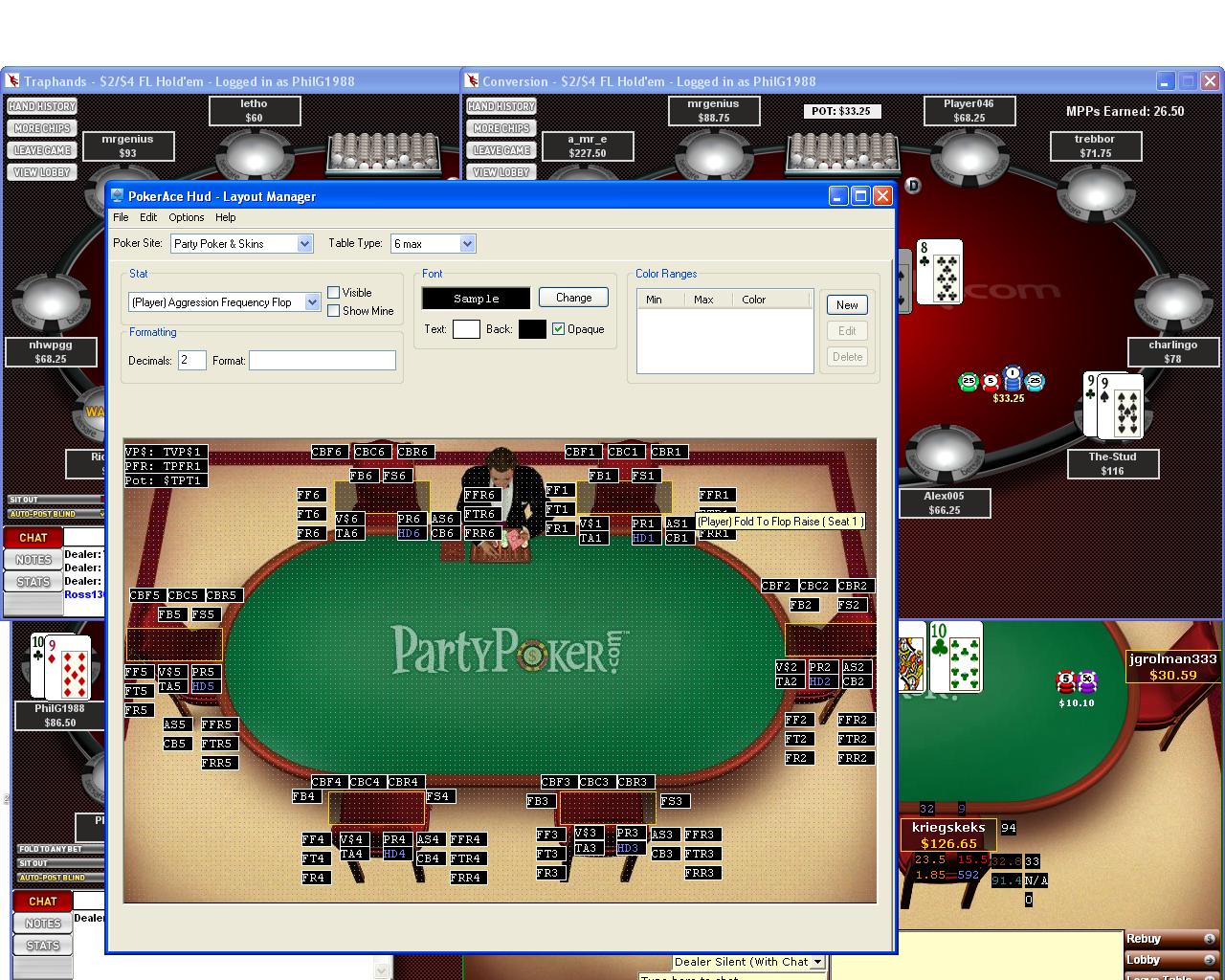
Task: Click the Decimals input field
Action: click(191, 361)
